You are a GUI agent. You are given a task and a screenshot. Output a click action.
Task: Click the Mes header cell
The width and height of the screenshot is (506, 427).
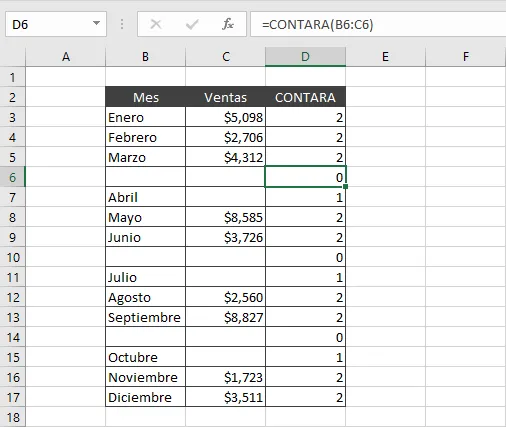(x=145, y=97)
